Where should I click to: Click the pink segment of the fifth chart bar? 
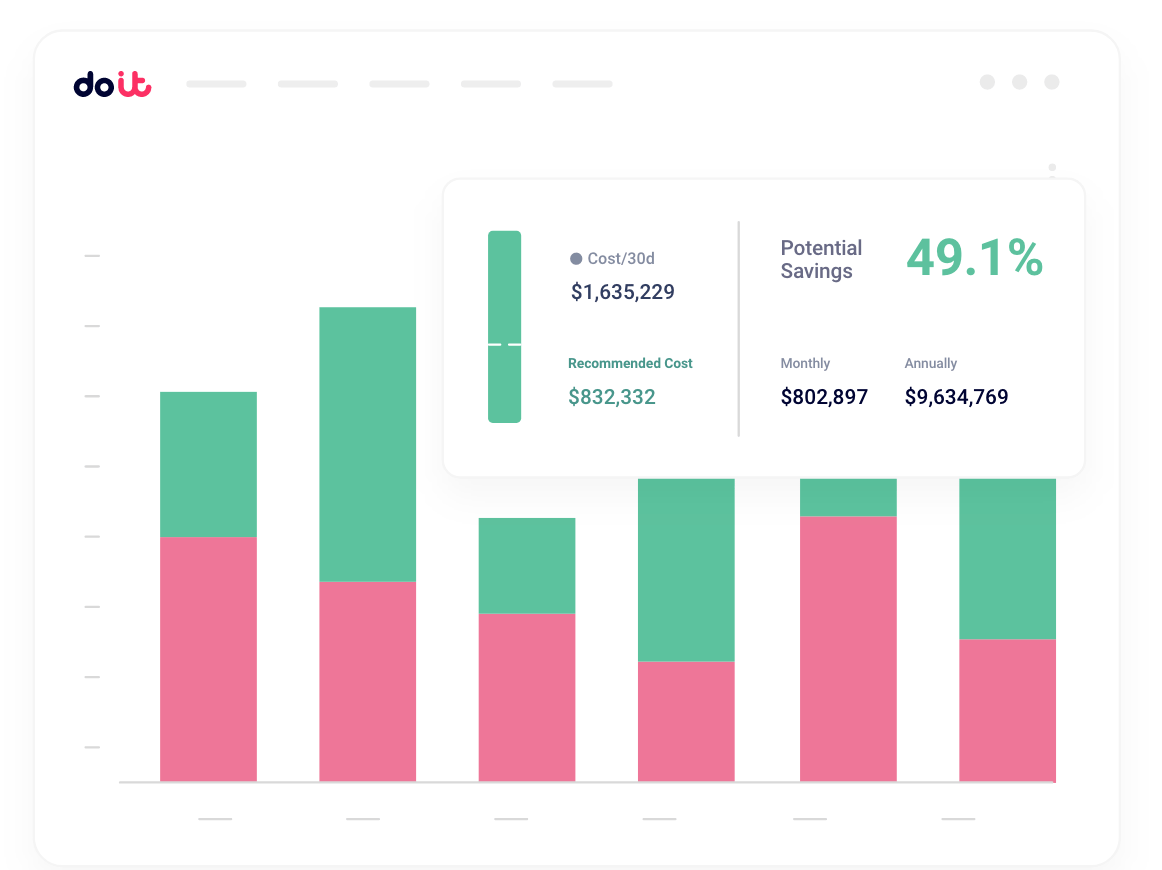[x=848, y=648]
